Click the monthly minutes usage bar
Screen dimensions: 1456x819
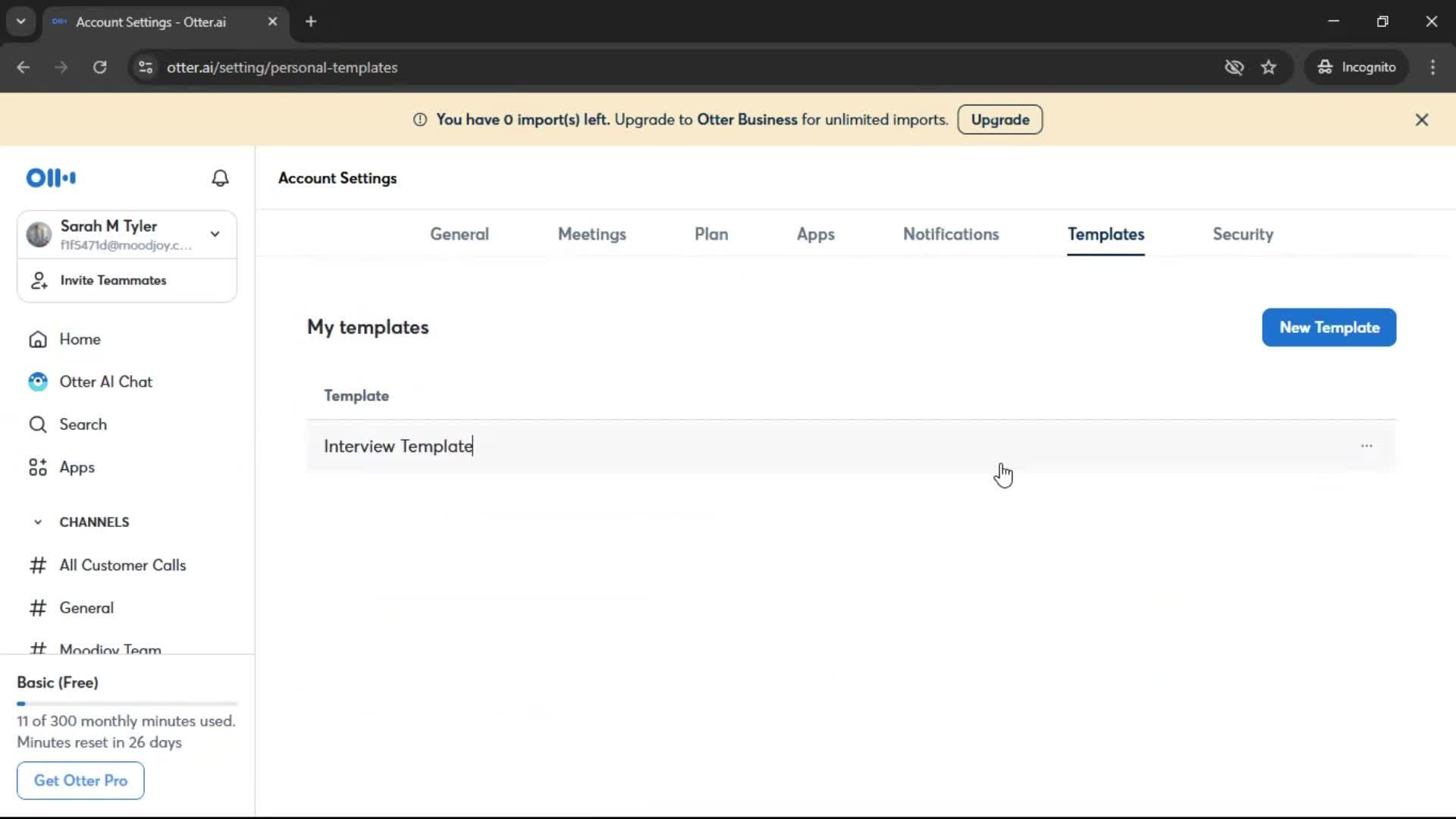[127, 704]
